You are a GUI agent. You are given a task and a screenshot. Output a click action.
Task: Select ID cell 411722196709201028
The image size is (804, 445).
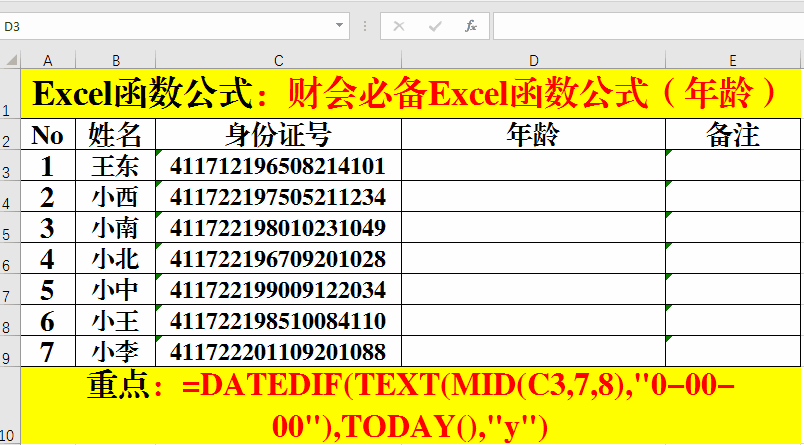(x=278, y=258)
